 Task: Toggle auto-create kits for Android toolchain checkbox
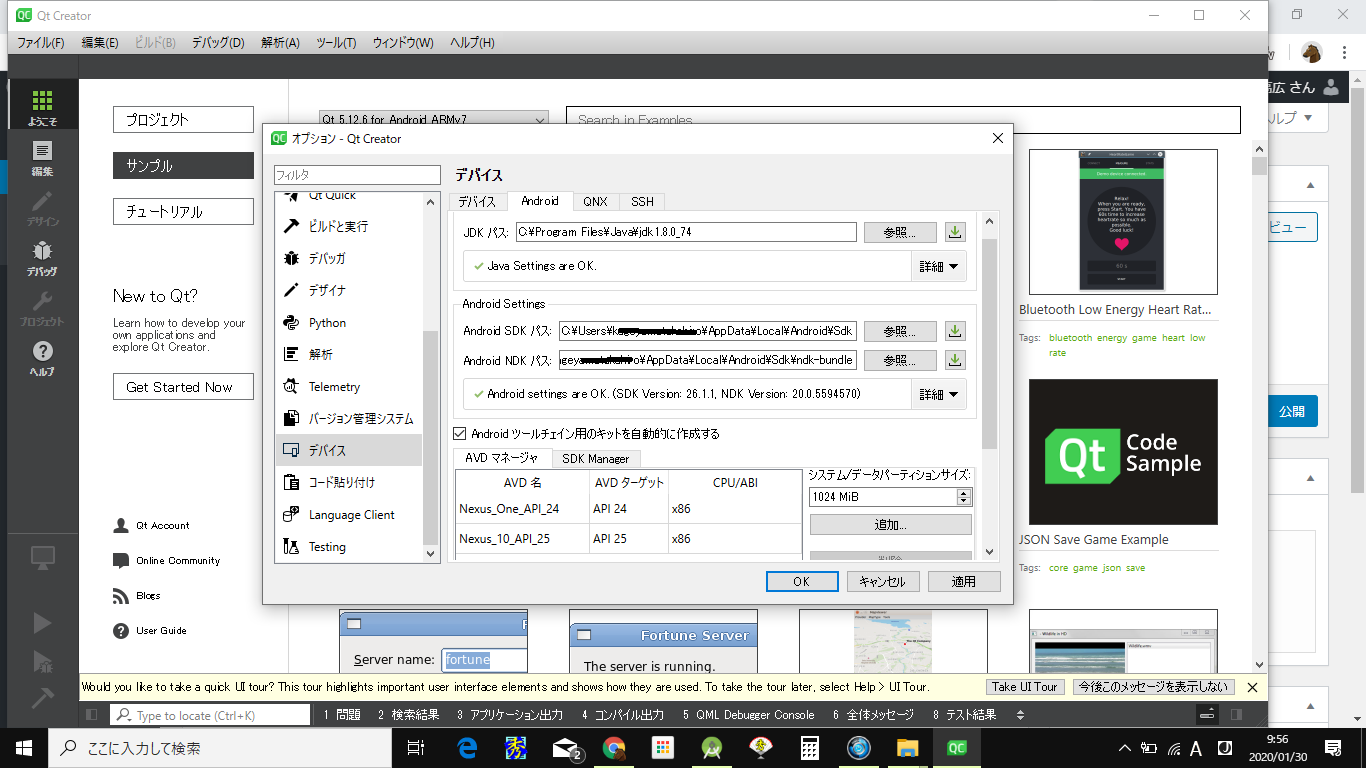pos(460,434)
